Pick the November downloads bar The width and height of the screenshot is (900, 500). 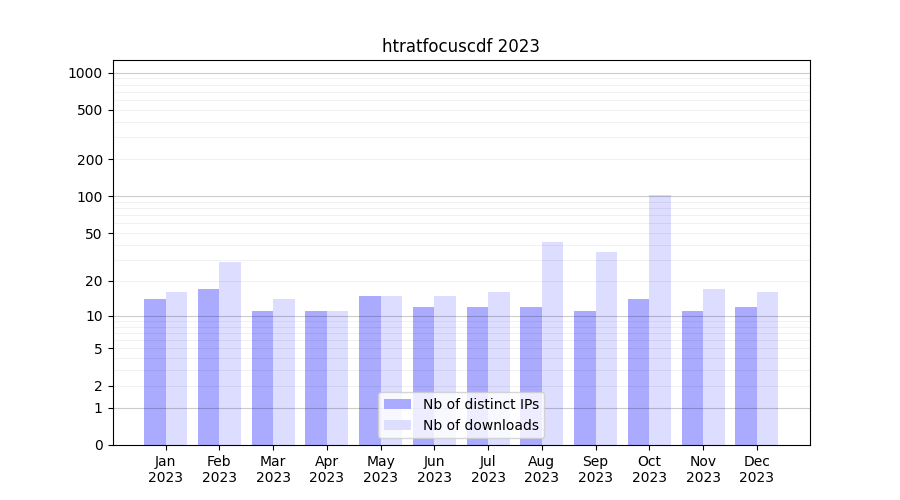(714, 367)
